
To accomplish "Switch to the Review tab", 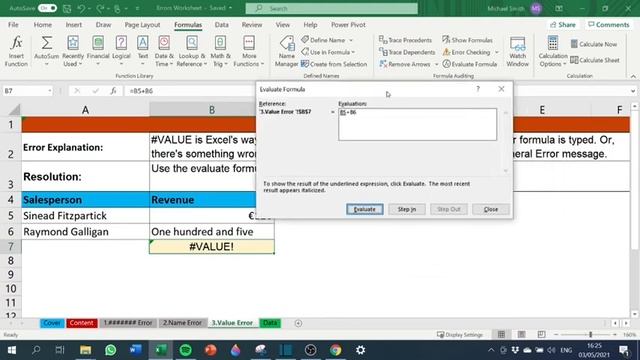I will [252, 25].
